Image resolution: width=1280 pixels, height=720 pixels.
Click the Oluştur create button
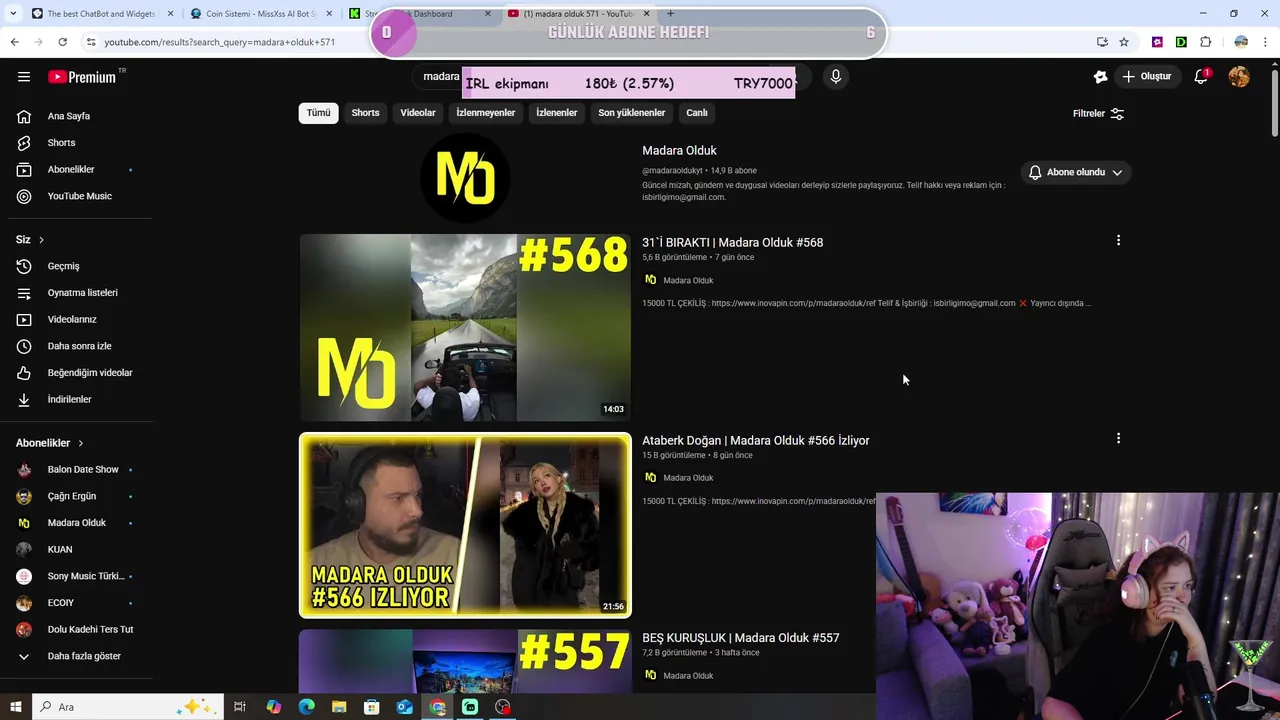[1147, 76]
